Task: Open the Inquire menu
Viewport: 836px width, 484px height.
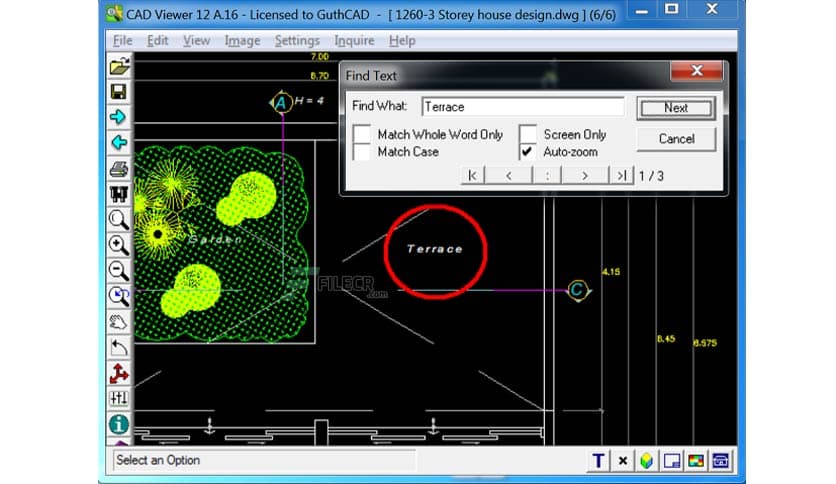Action: (x=354, y=41)
